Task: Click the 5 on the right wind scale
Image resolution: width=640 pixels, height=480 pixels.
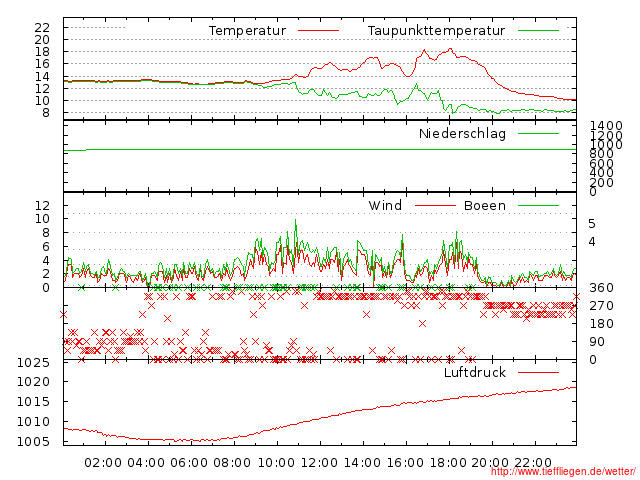Action: pyautogui.click(x=592, y=224)
